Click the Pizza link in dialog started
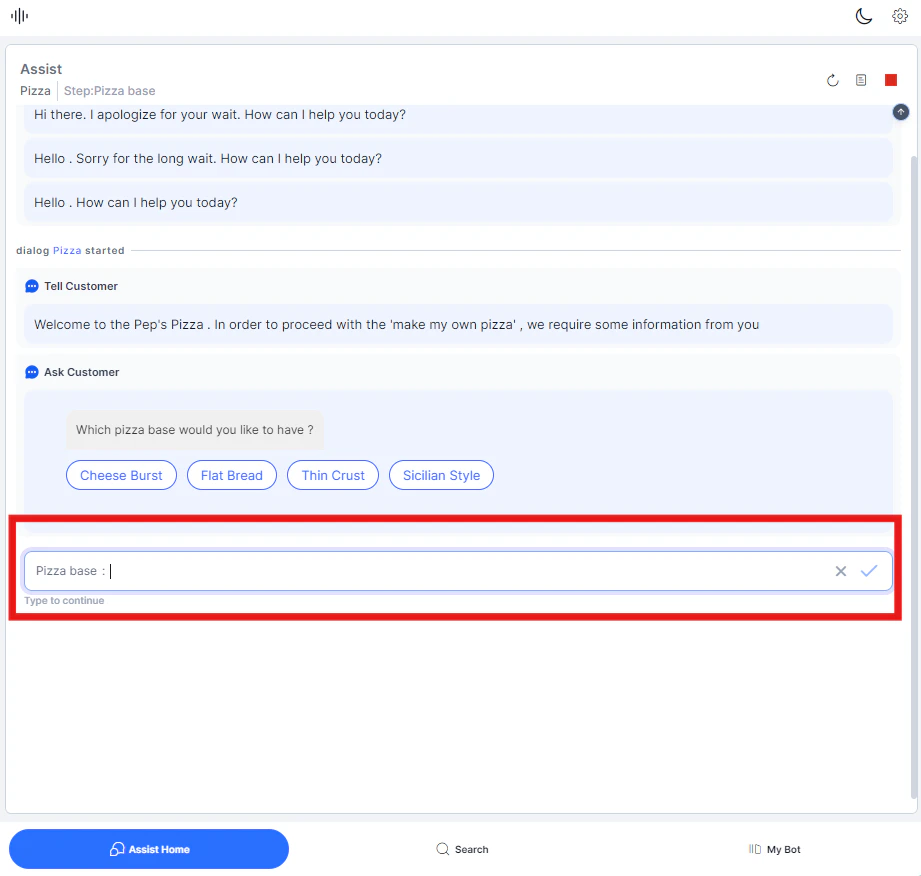921x876 pixels. pyautogui.click(x=67, y=250)
